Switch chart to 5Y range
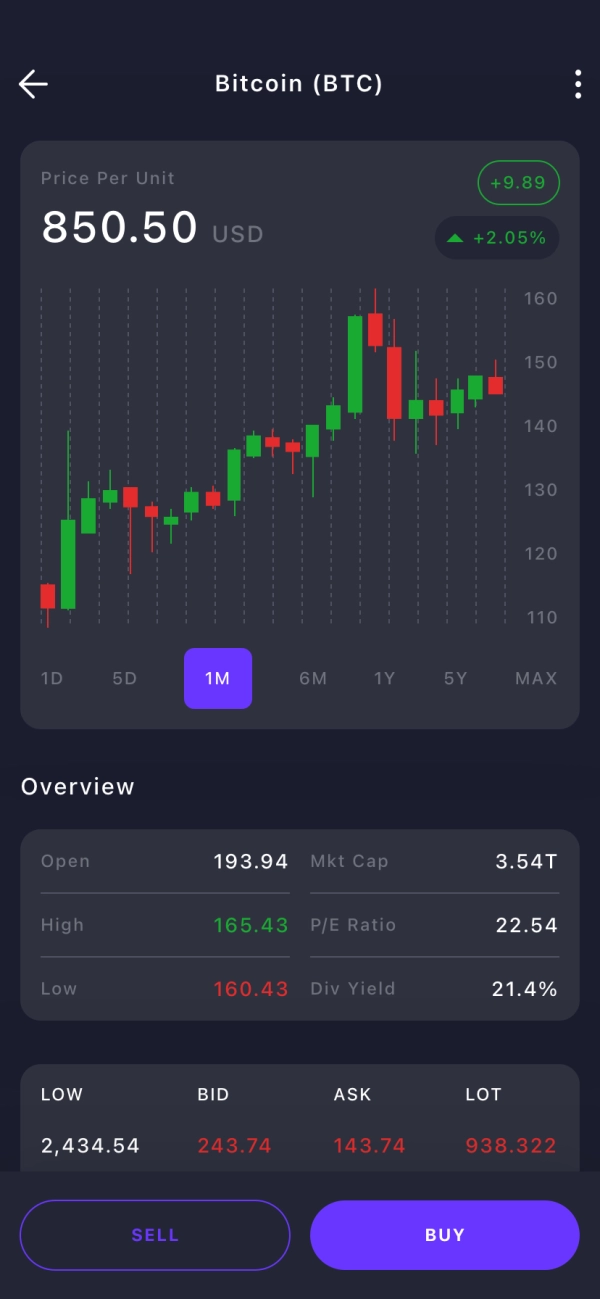Image resolution: width=600 pixels, height=1299 pixels. pyautogui.click(x=456, y=678)
